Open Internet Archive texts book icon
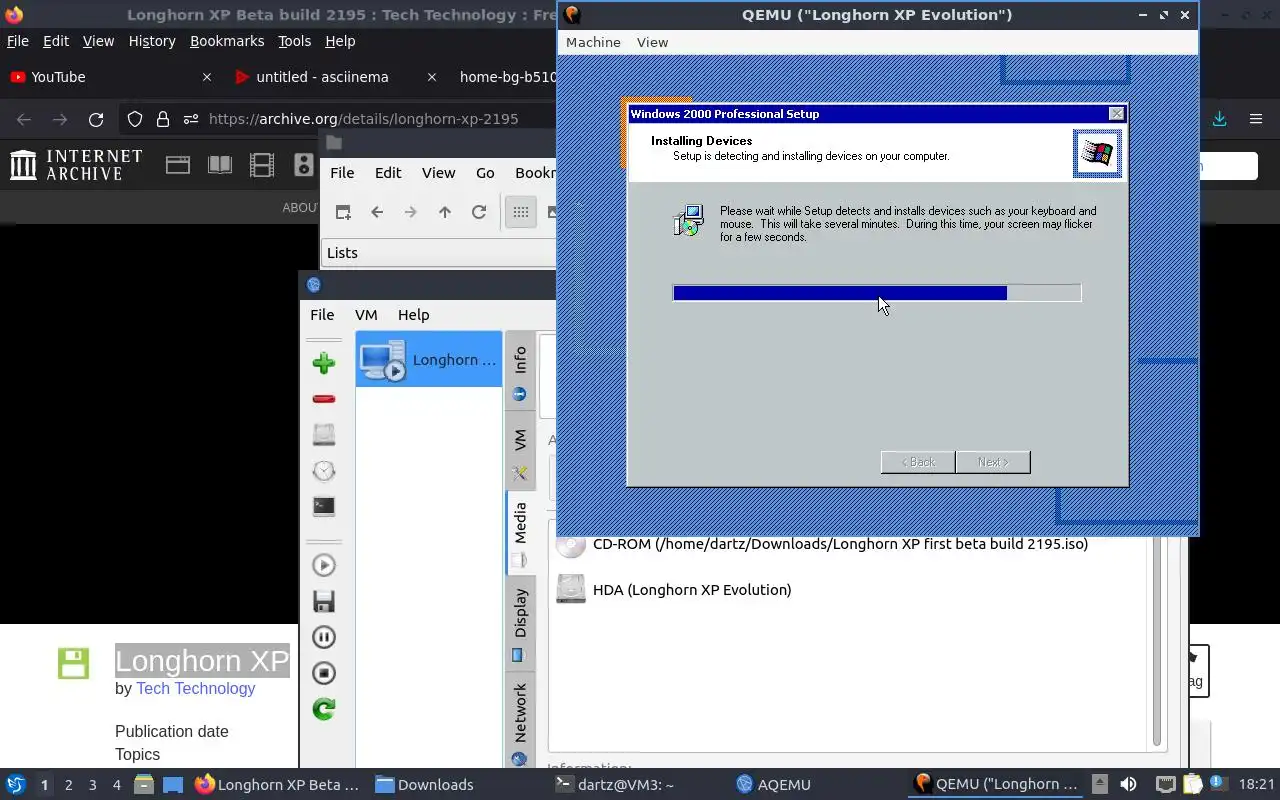The image size is (1280, 800). tap(220, 165)
